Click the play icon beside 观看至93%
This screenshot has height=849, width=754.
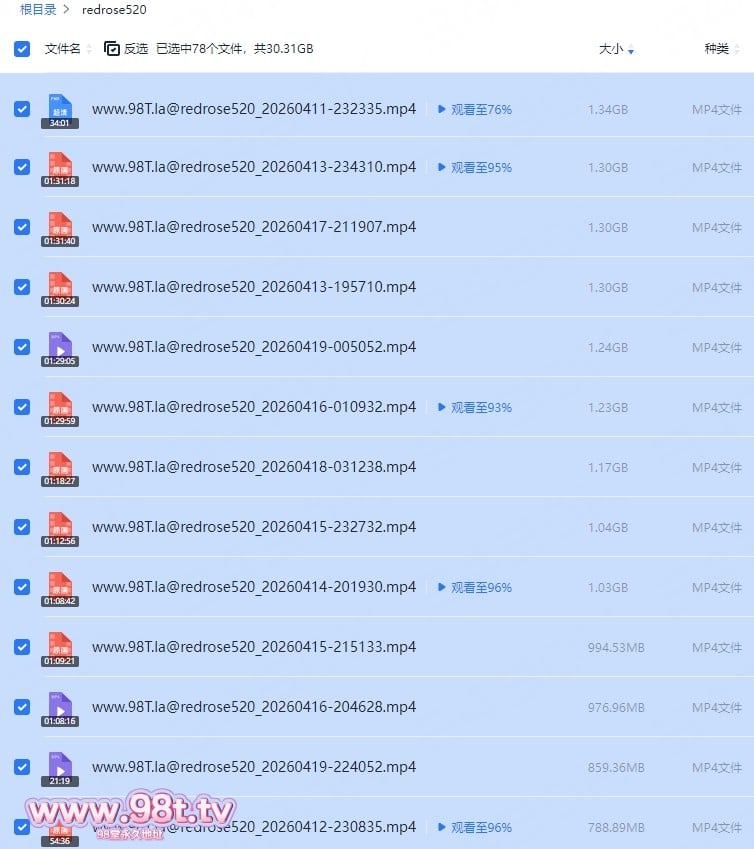[x=442, y=407]
